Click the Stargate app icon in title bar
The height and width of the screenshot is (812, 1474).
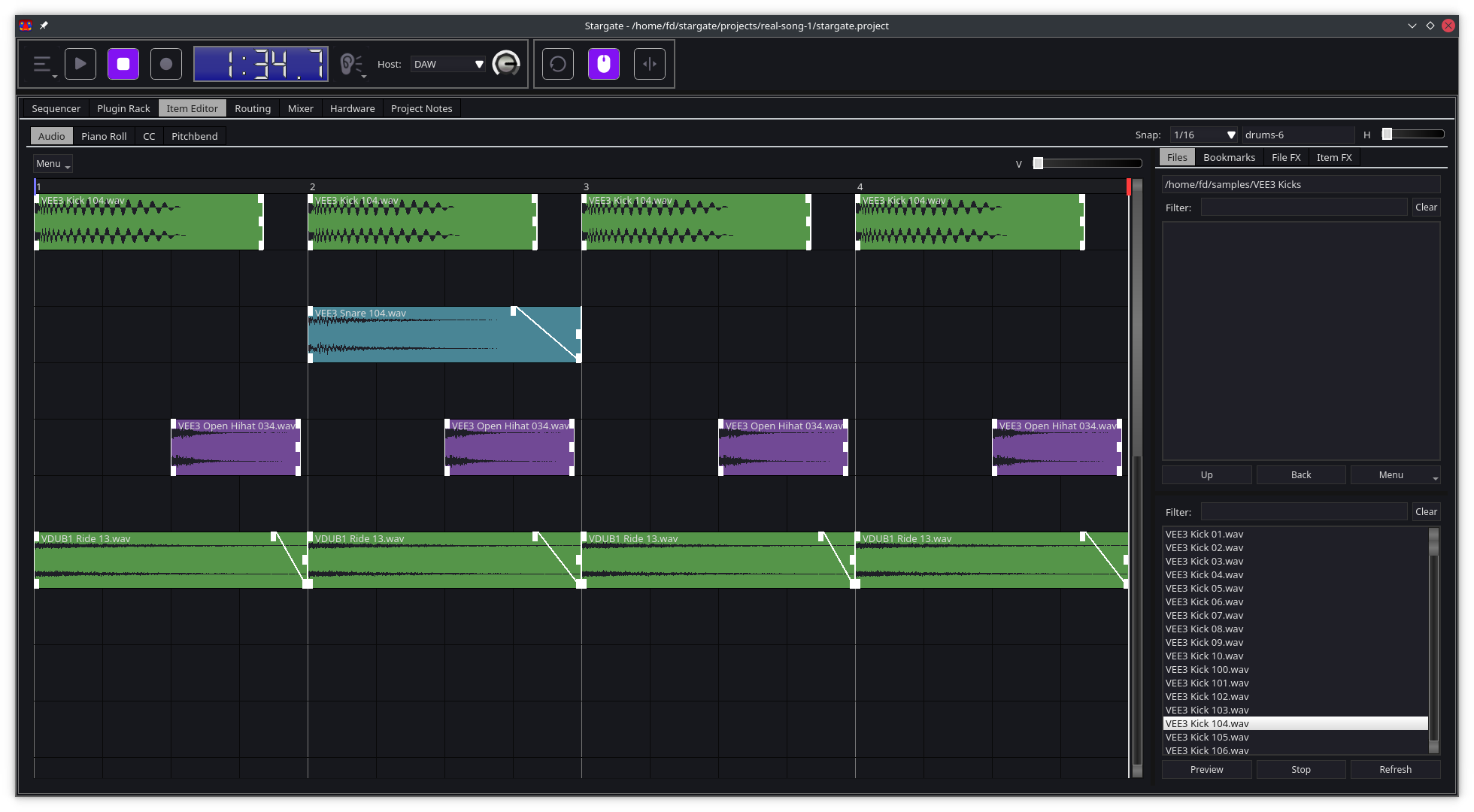point(26,26)
